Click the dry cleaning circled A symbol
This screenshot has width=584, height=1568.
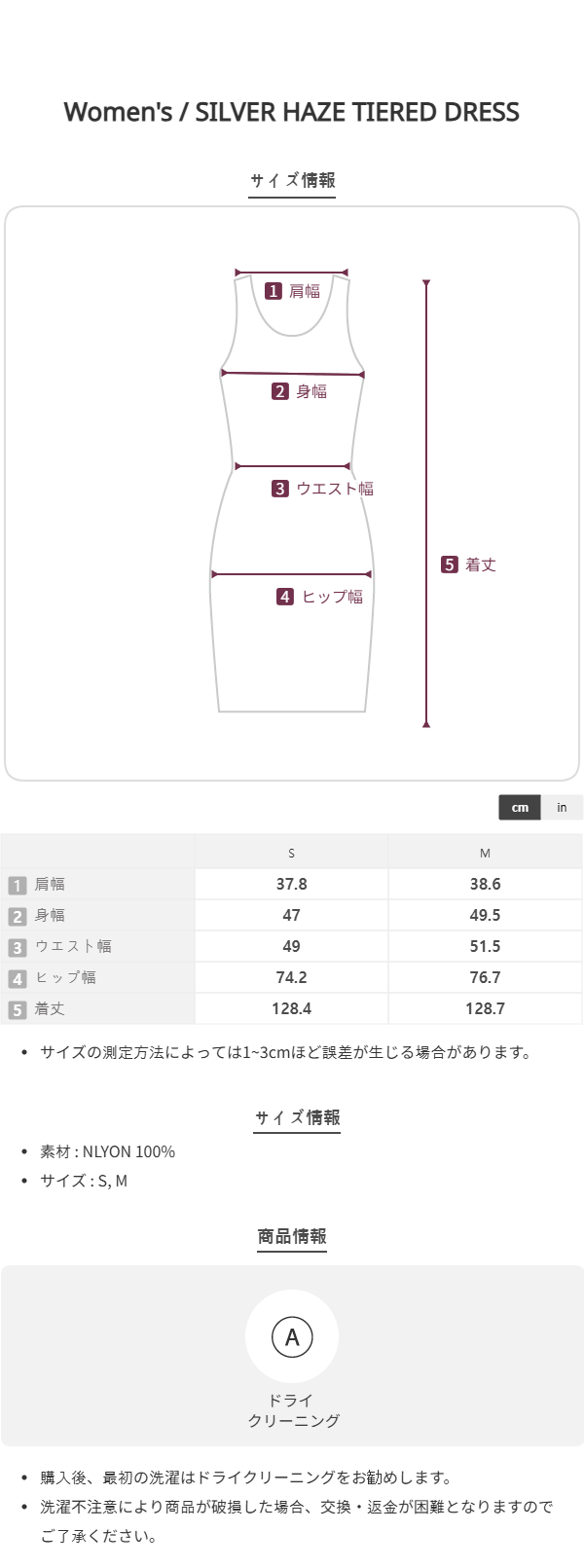(x=292, y=1336)
